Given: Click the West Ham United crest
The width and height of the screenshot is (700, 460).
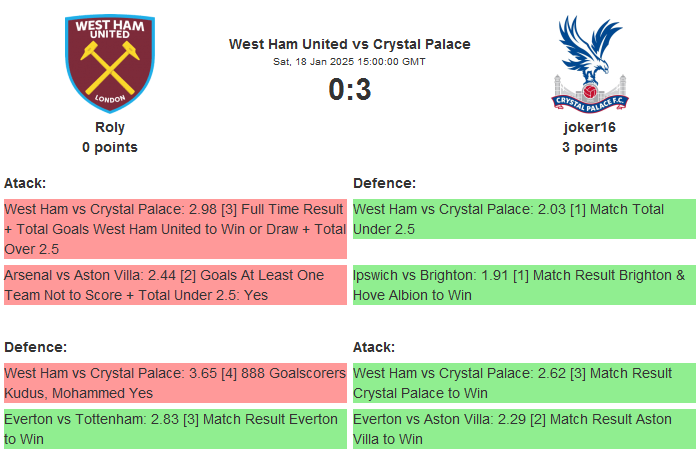Looking at the screenshot, I should click(x=110, y=62).
